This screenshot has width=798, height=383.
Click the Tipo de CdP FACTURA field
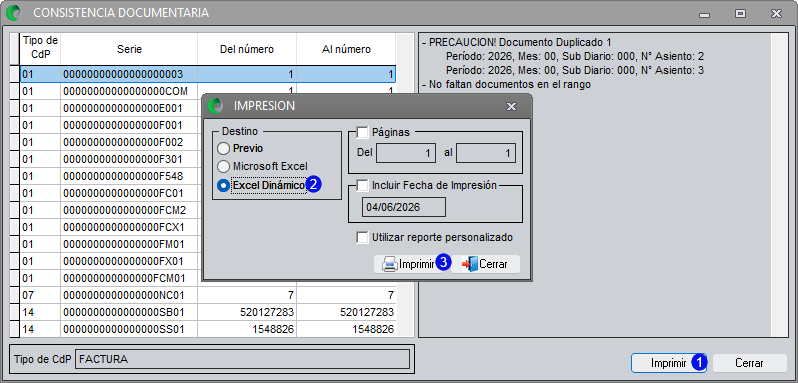(242, 359)
